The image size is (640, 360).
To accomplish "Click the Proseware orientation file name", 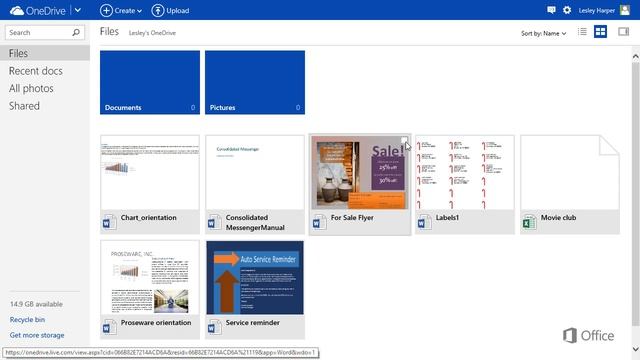I will click(x=156, y=322).
